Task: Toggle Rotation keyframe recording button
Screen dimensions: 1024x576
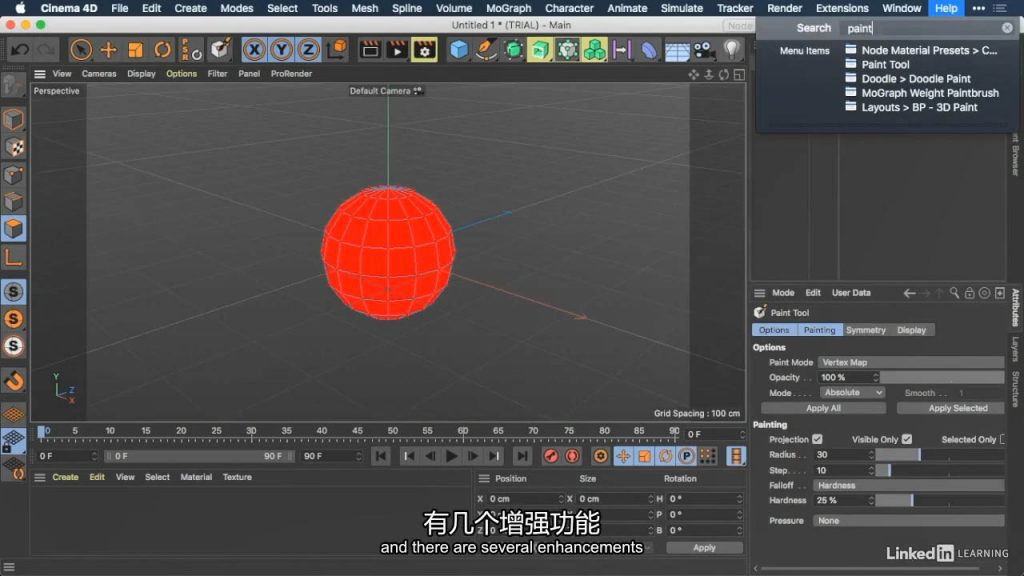Action: pos(665,456)
